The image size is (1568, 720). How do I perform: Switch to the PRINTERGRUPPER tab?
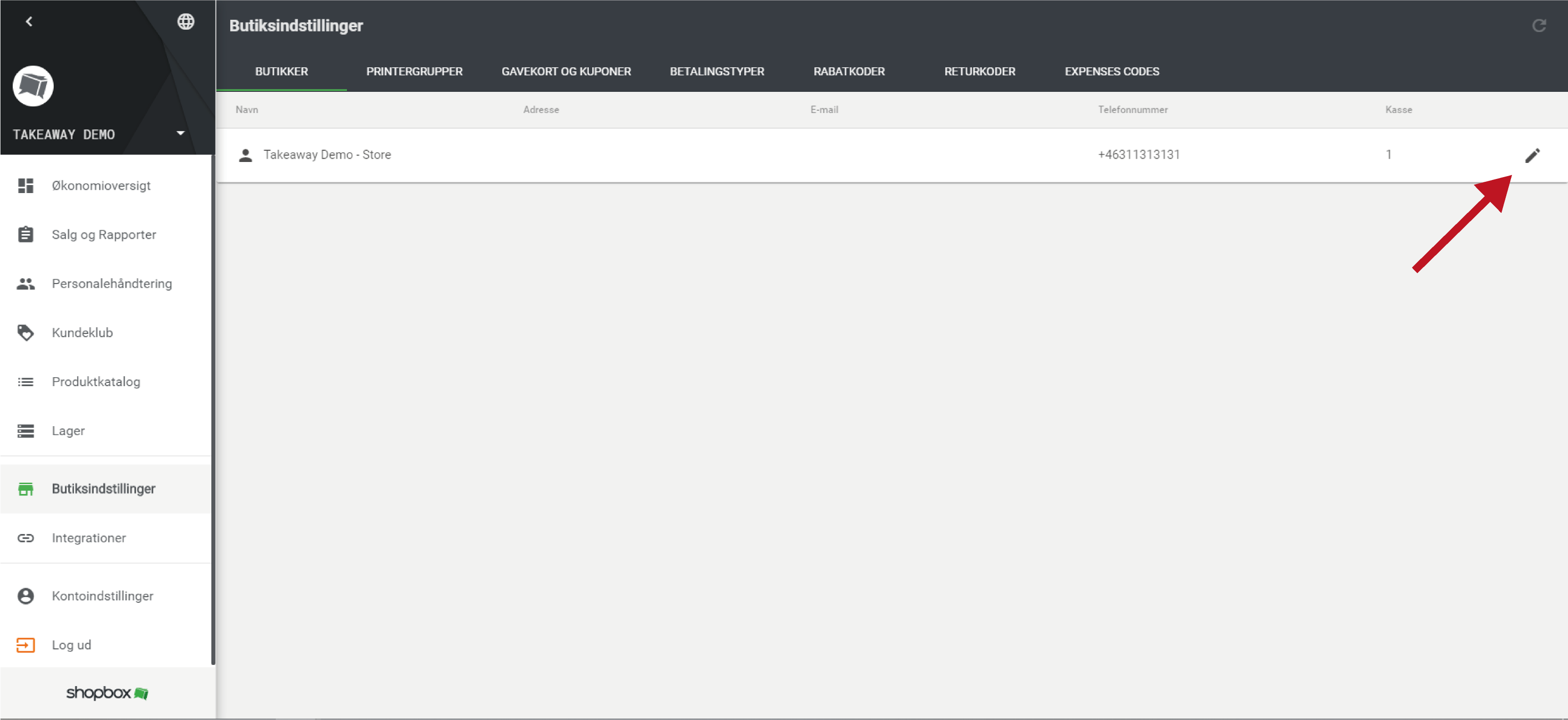click(x=414, y=71)
